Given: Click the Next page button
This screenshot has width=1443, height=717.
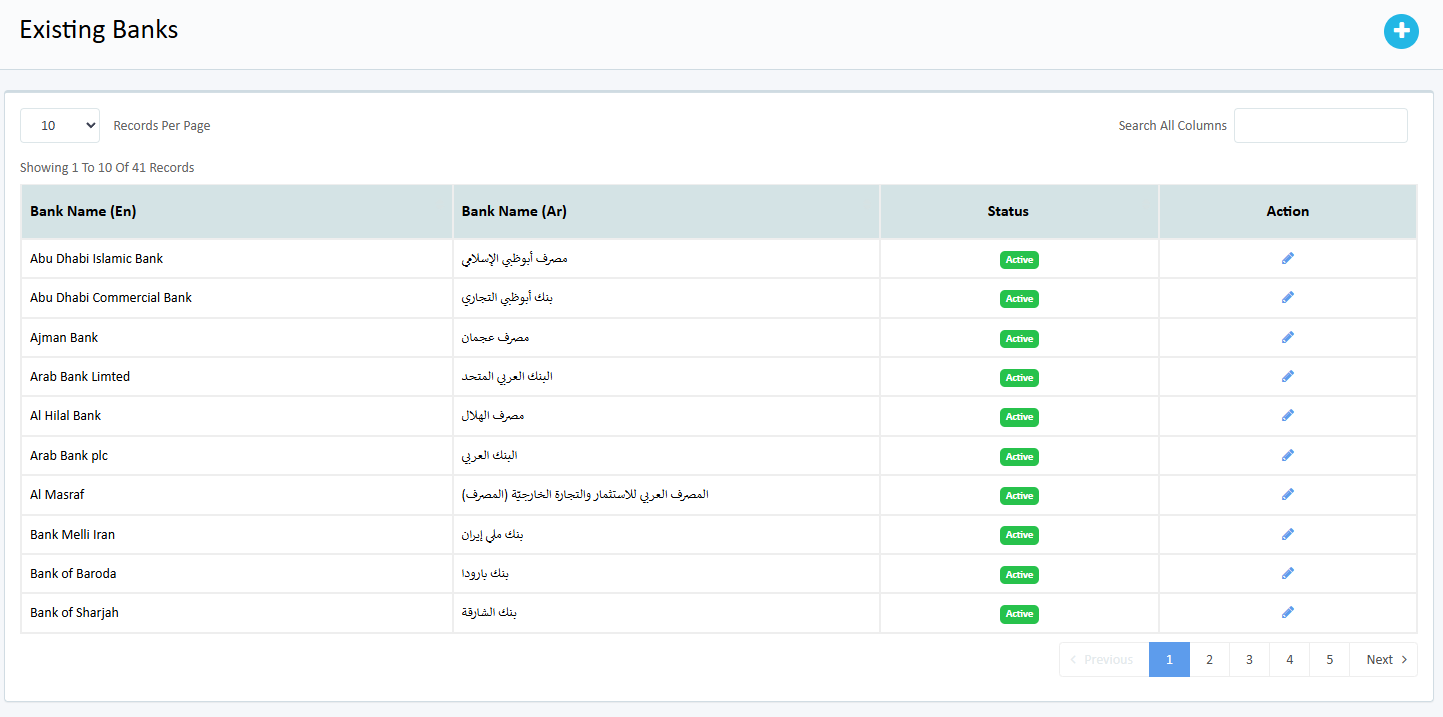Looking at the screenshot, I should coord(1383,659).
